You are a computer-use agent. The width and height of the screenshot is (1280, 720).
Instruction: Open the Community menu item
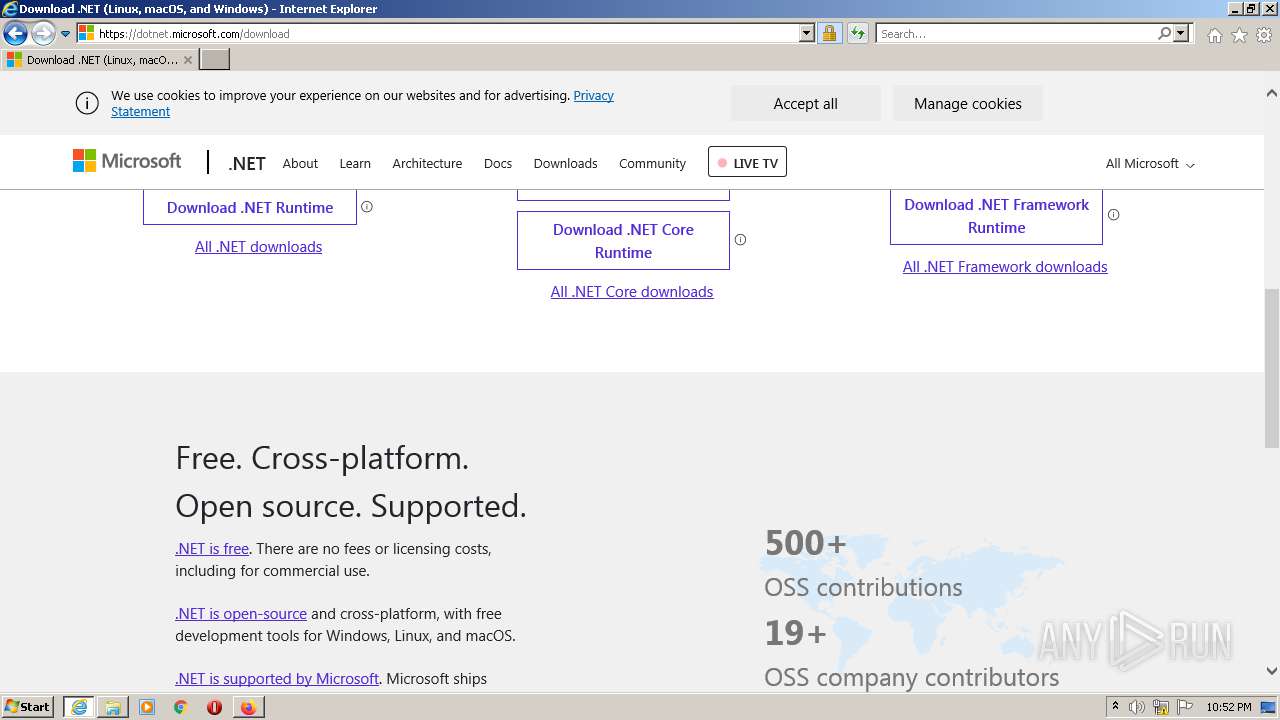click(652, 163)
